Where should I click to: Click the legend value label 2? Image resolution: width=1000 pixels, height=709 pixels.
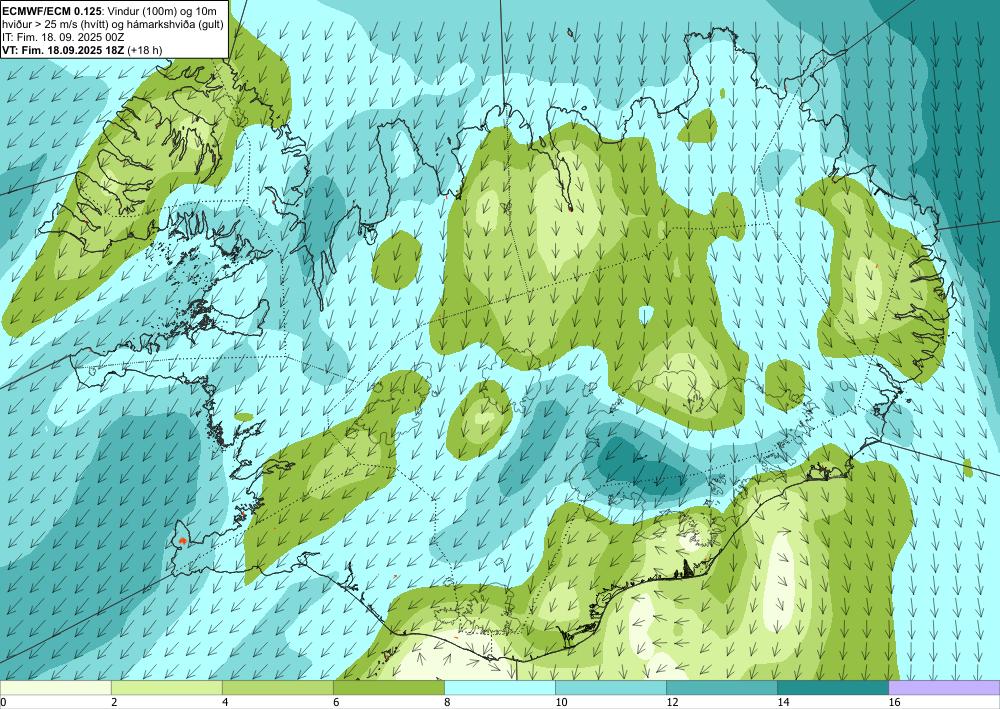point(114,702)
